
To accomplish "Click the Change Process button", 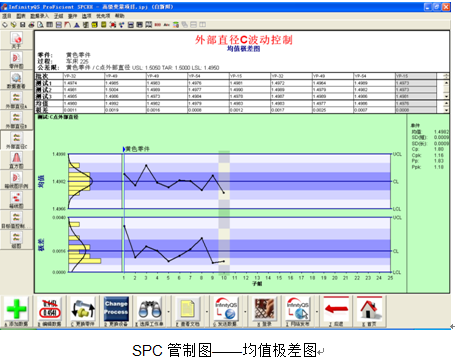I will point(116,312).
